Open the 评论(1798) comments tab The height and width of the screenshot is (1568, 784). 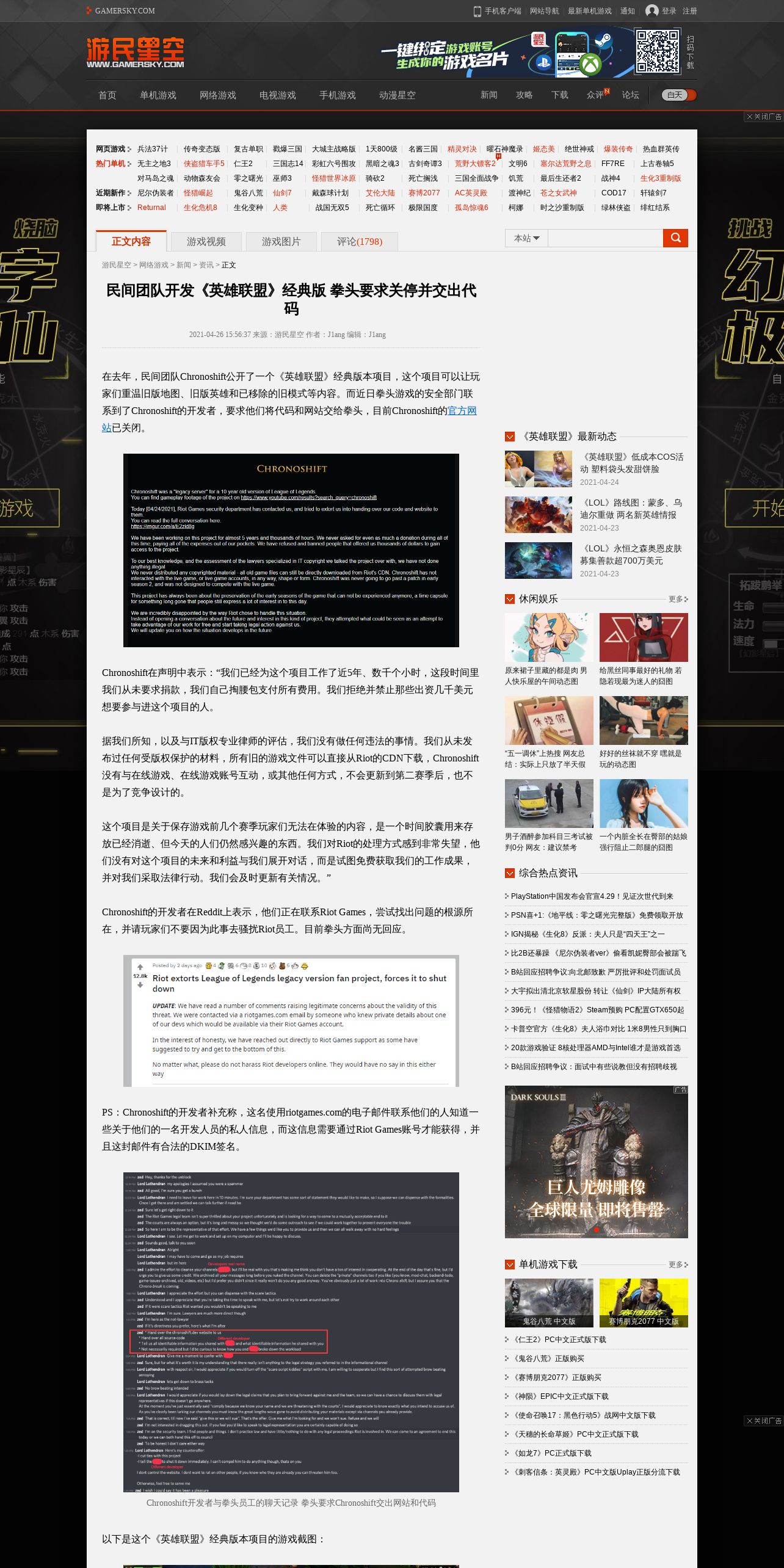click(x=360, y=242)
